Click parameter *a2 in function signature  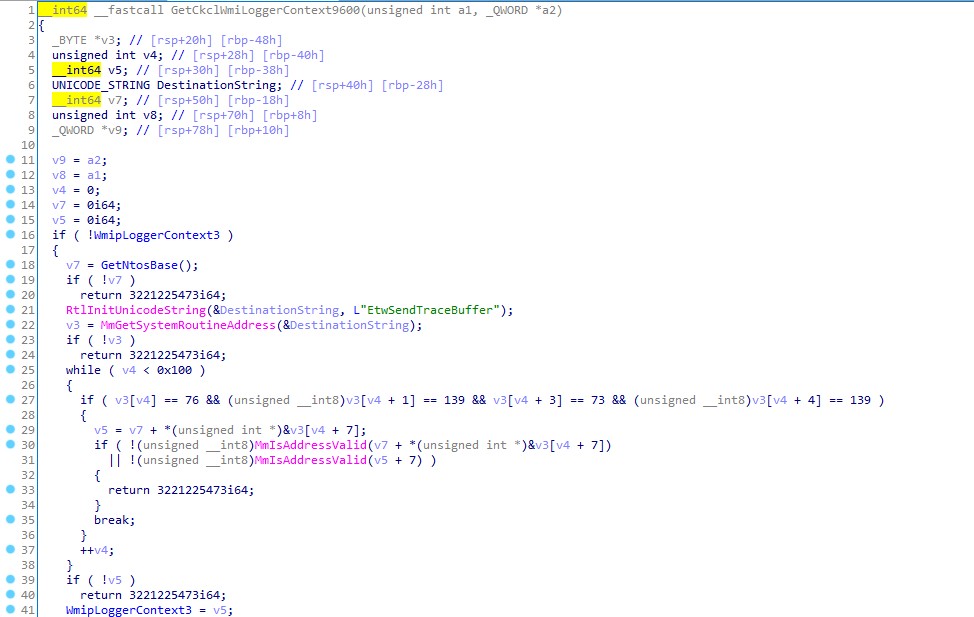[x=545, y=10]
